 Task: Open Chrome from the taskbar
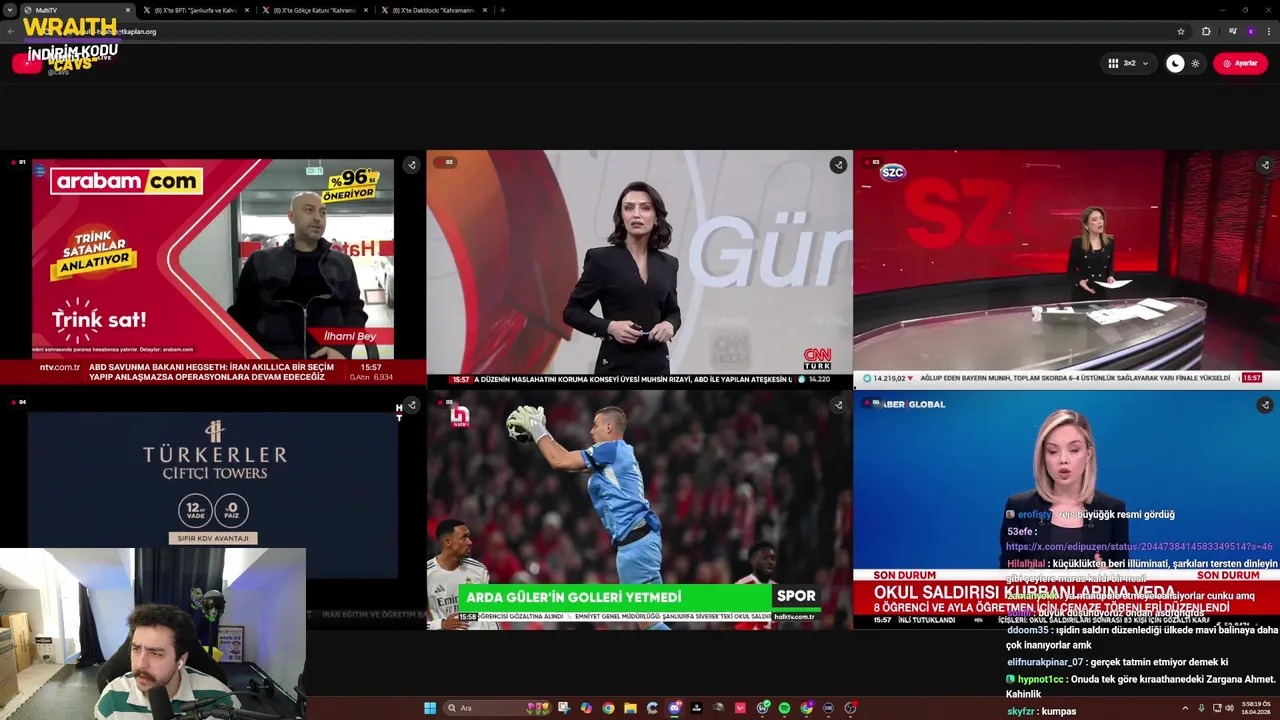[609, 708]
